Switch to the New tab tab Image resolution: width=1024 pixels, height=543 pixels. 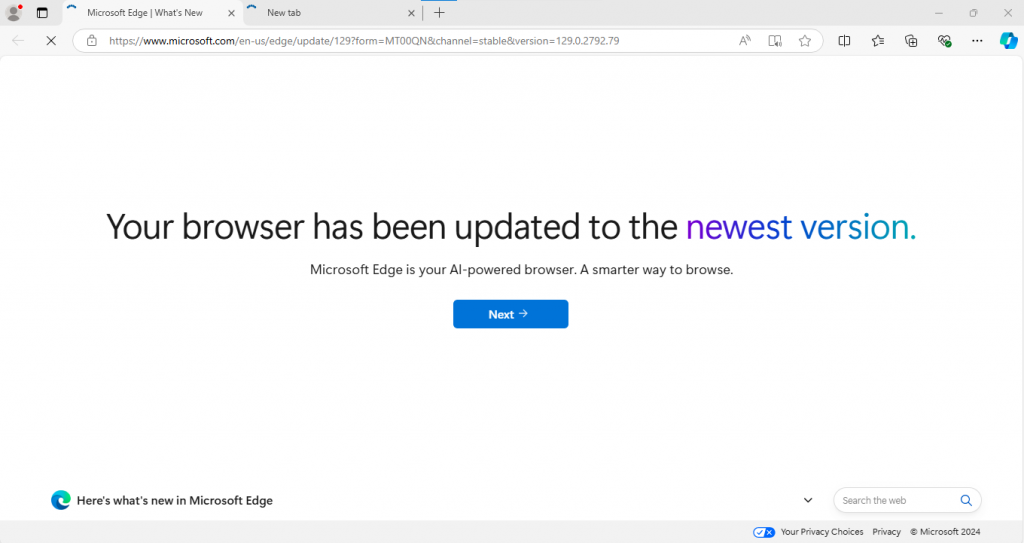pyautogui.click(x=322, y=13)
